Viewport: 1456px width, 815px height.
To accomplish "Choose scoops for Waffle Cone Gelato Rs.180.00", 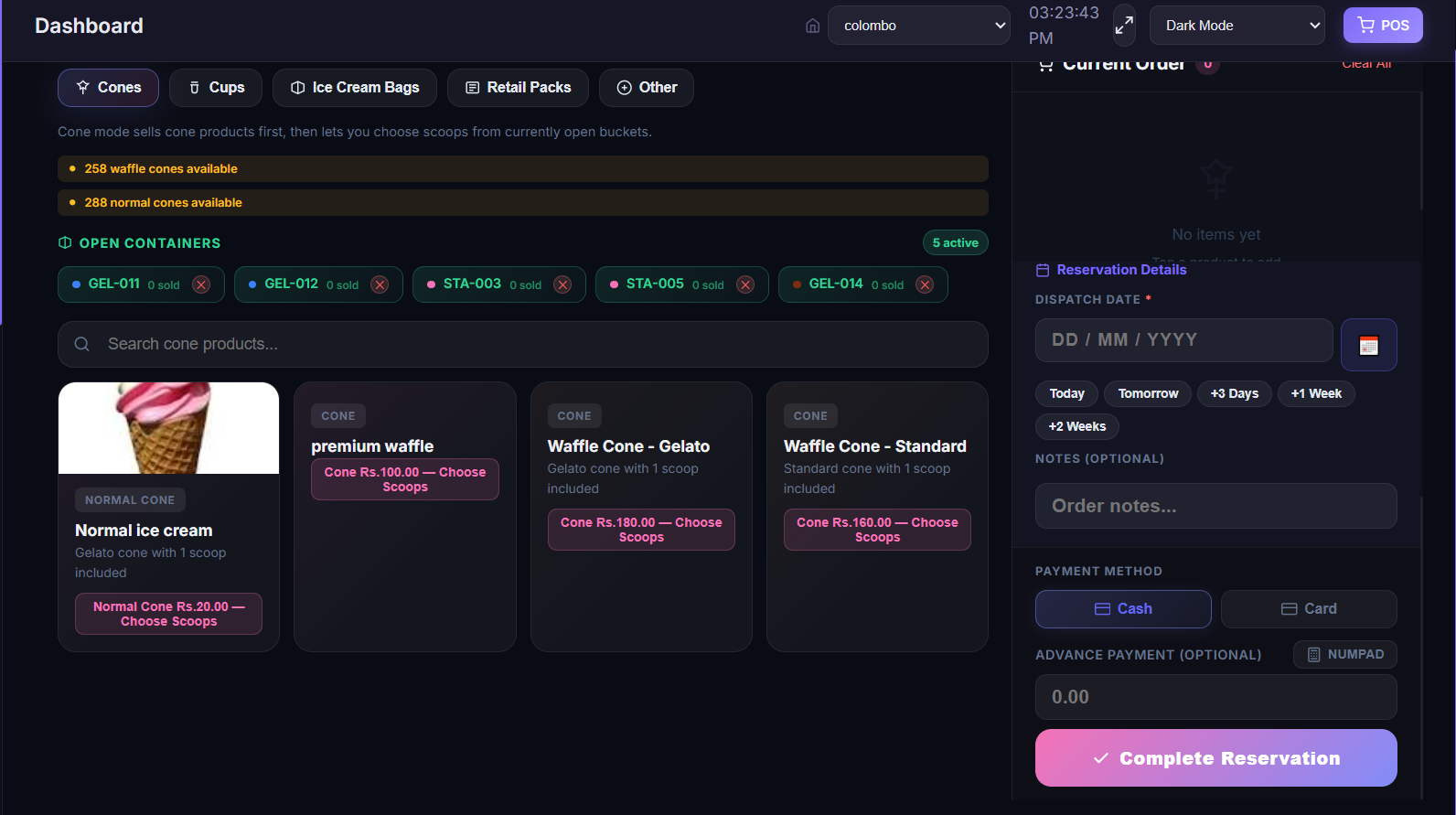I will 641,530.
